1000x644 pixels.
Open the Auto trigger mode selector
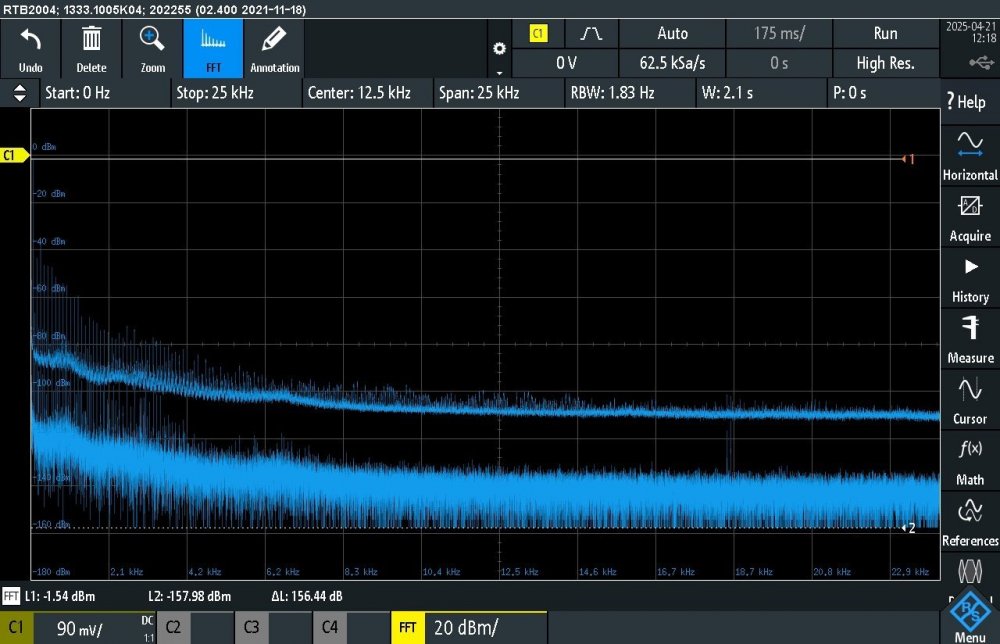pyautogui.click(x=672, y=34)
